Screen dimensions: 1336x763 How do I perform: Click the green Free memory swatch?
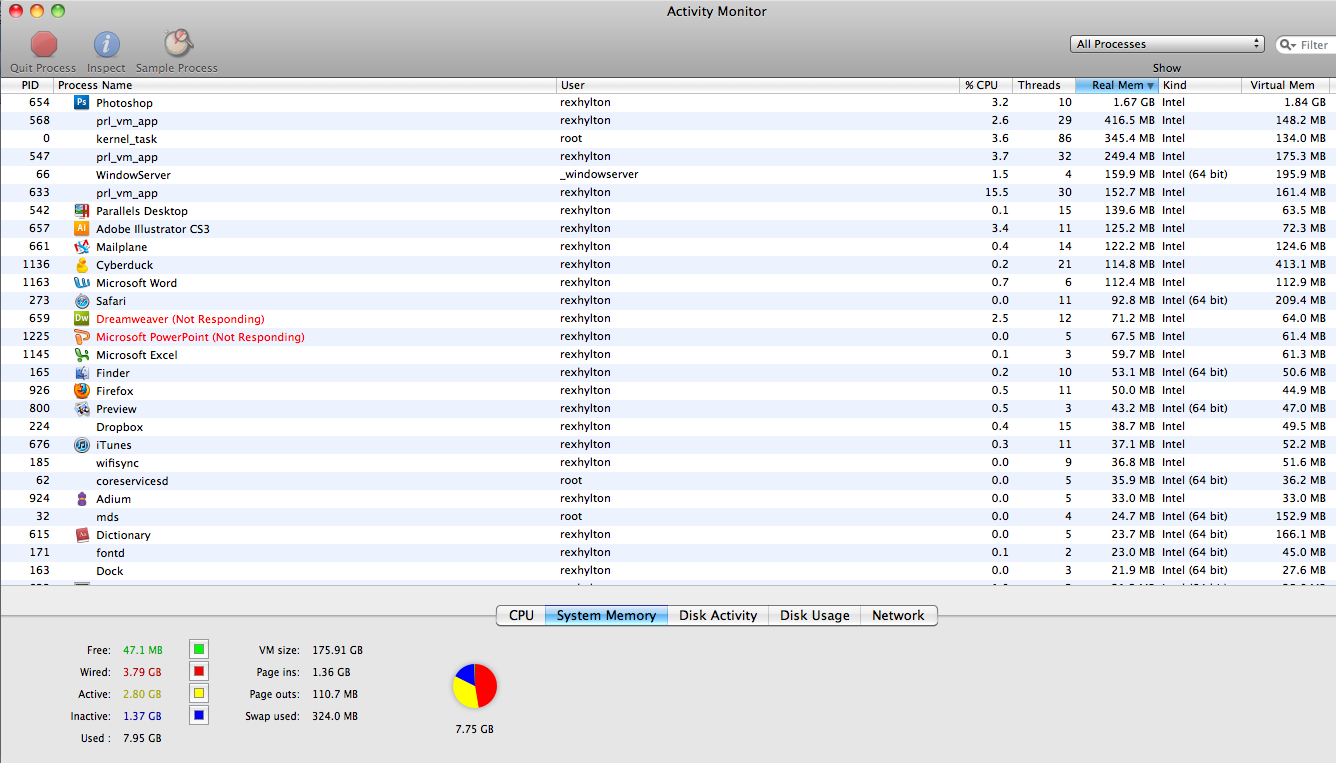pyautogui.click(x=199, y=650)
